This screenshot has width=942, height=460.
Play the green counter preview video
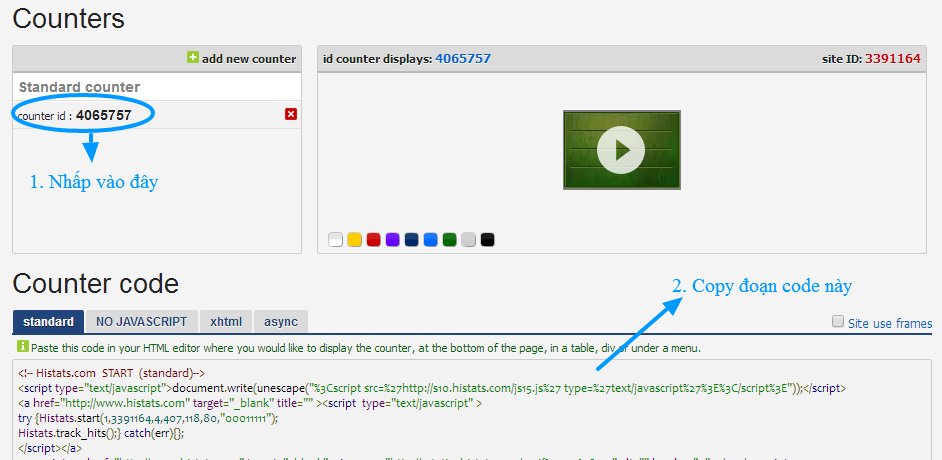pos(621,150)
